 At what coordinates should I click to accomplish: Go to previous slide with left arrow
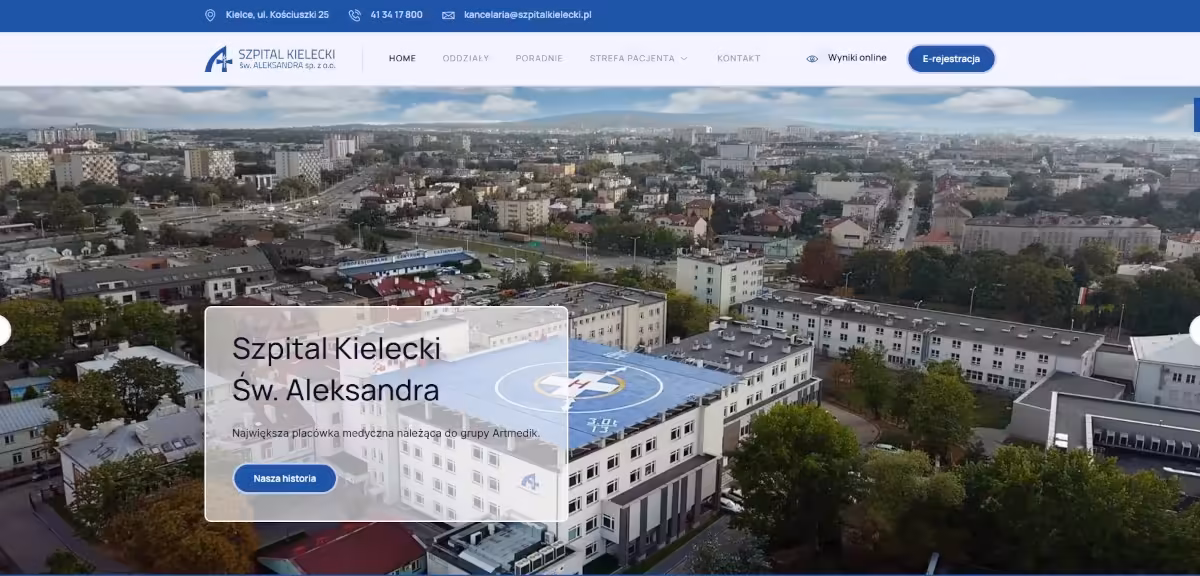click(x=4, y=331)
